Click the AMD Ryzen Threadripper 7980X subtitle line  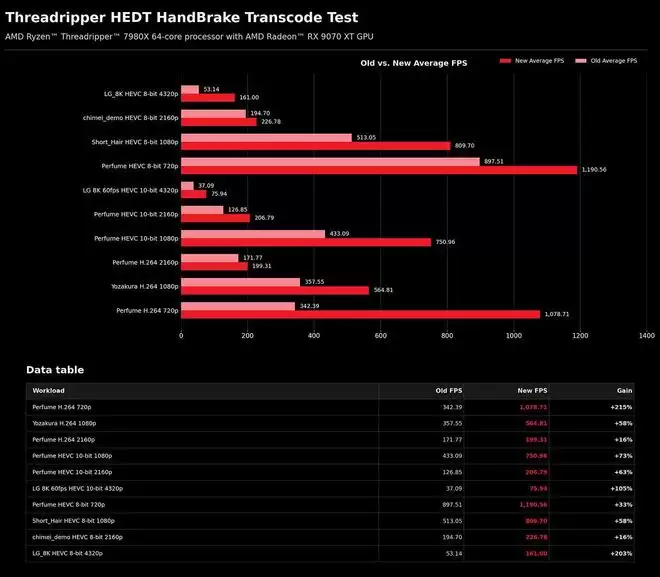tap(189, 37)
